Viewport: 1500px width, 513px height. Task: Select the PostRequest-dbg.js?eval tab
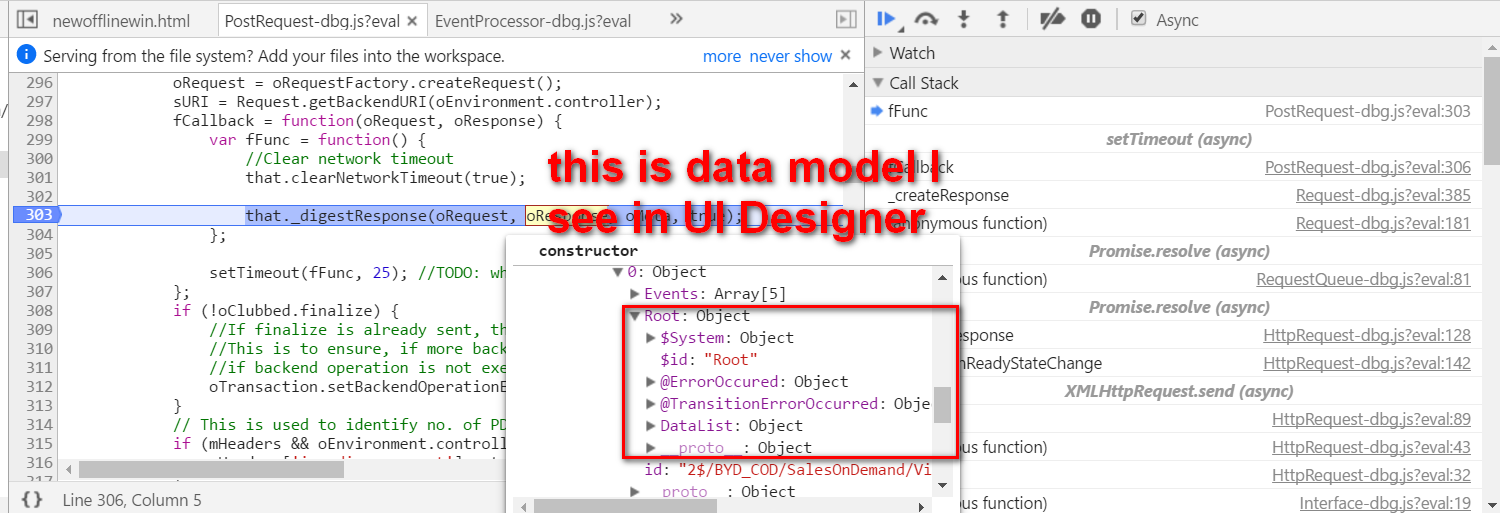[x=313, y=20]
